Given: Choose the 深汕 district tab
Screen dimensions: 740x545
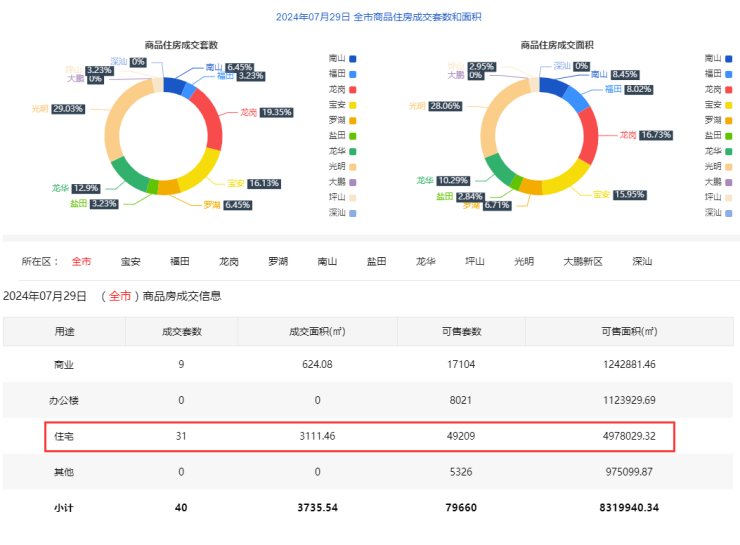Looking at the screenshot, I should point(642,262).
